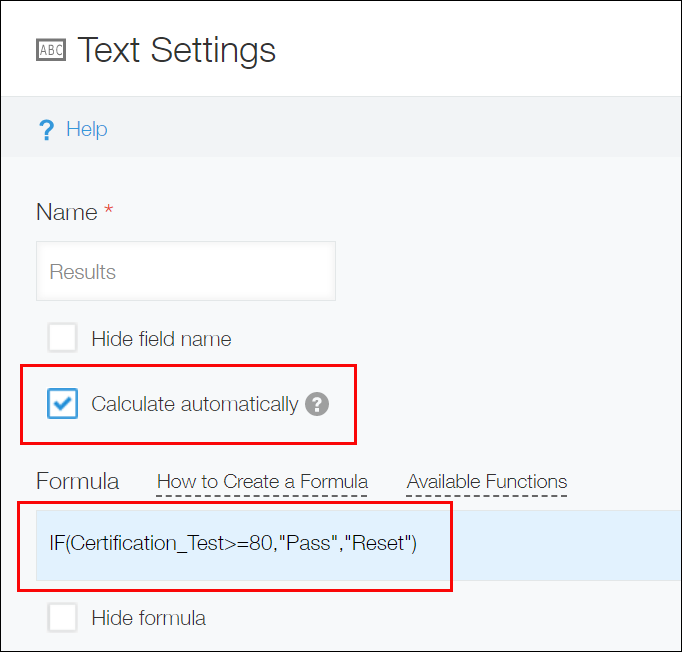The image size is (682, 652).
Task: Click into the Name field containing Results
Action: coord(185,271)
